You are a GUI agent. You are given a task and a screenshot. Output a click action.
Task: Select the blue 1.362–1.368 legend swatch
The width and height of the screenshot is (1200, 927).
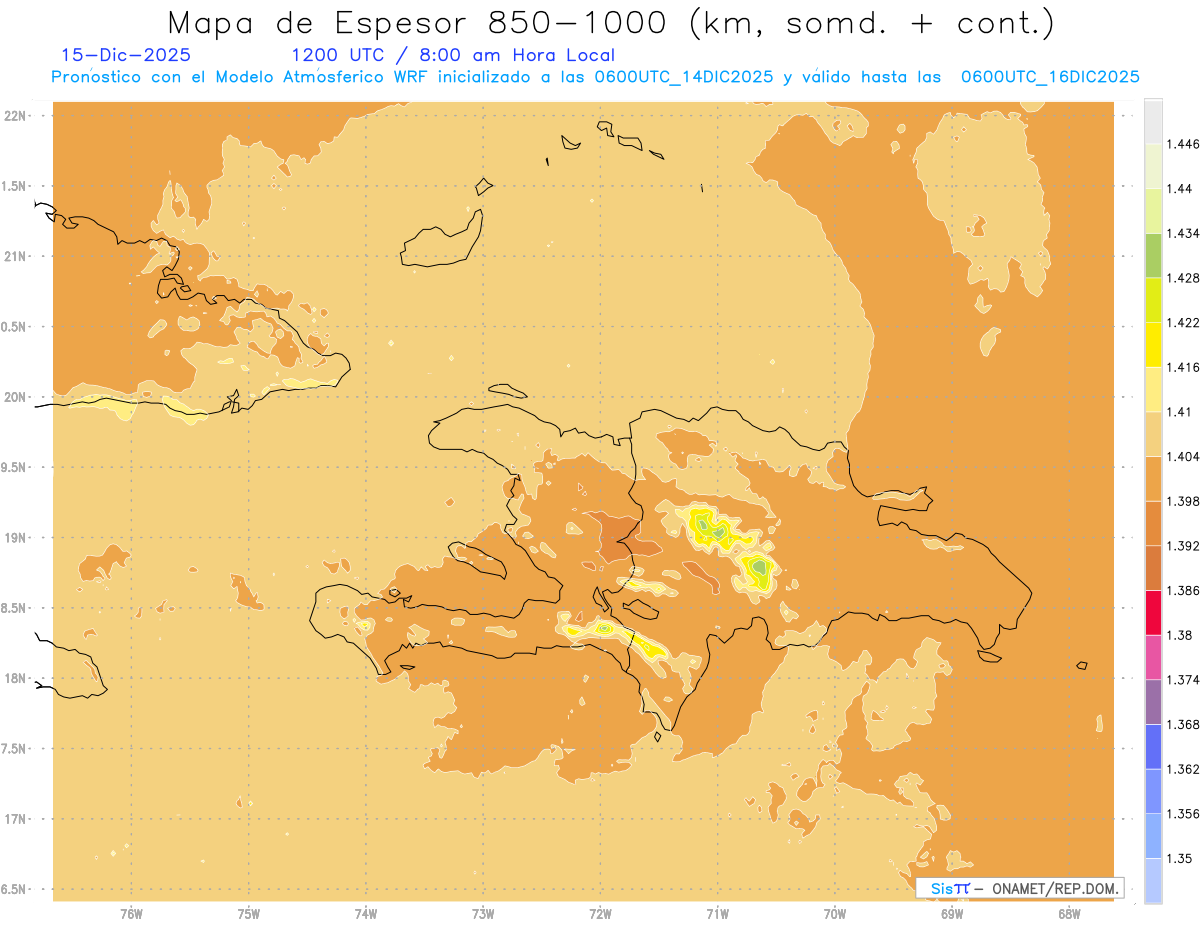click(x=1153, y=746)
